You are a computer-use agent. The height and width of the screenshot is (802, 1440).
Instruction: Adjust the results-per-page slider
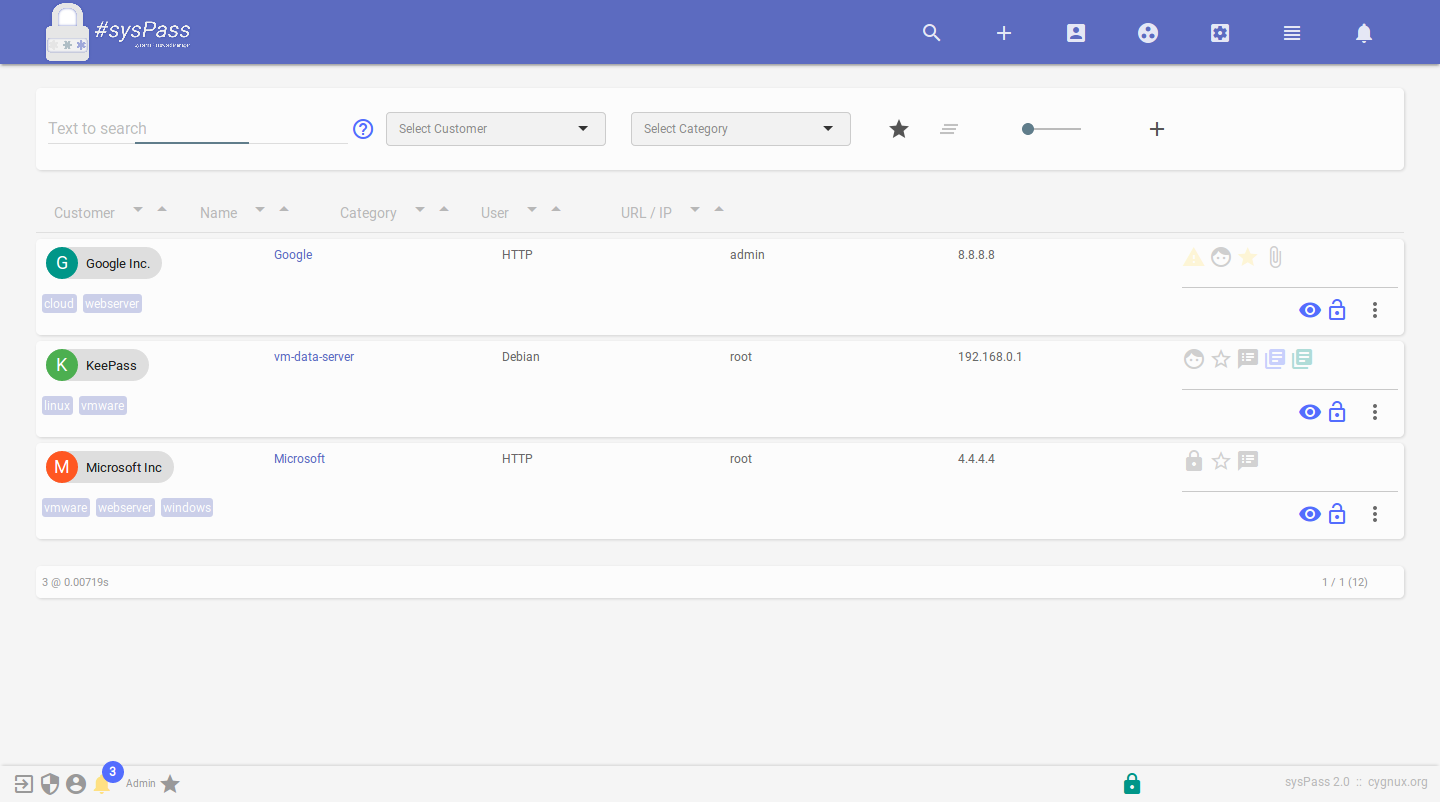1051,129
